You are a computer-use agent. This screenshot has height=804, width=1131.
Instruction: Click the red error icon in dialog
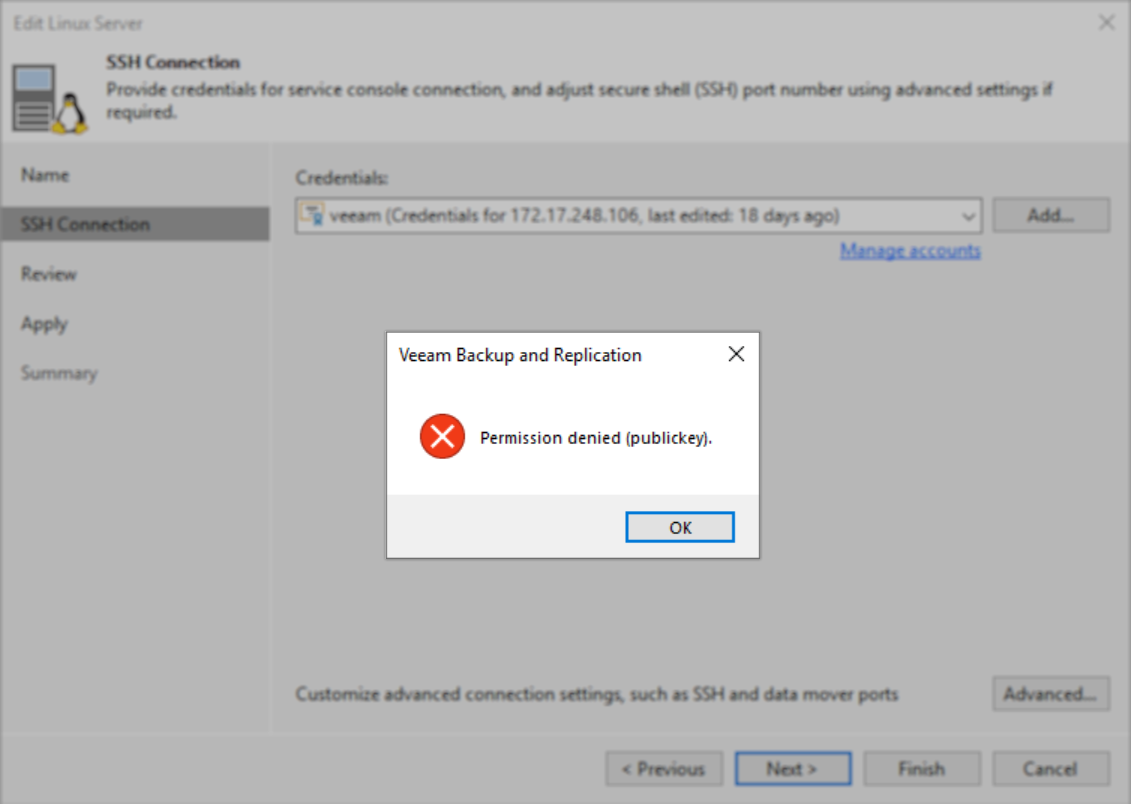(x=442, y=437)
